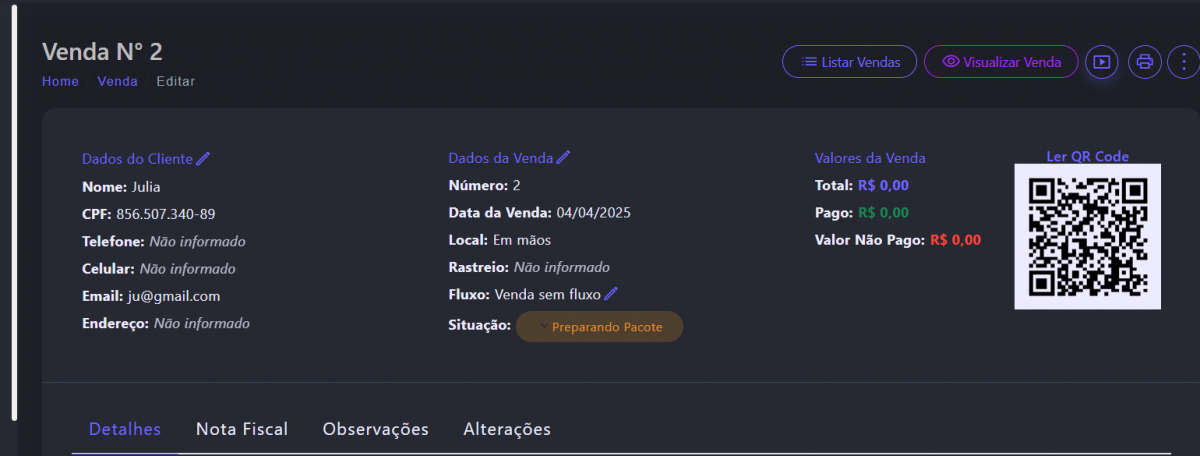Click pencil icon next to Venda sem fluxo
The width and height of the screenshot is (1200, 456).
(x=611, y=294)
